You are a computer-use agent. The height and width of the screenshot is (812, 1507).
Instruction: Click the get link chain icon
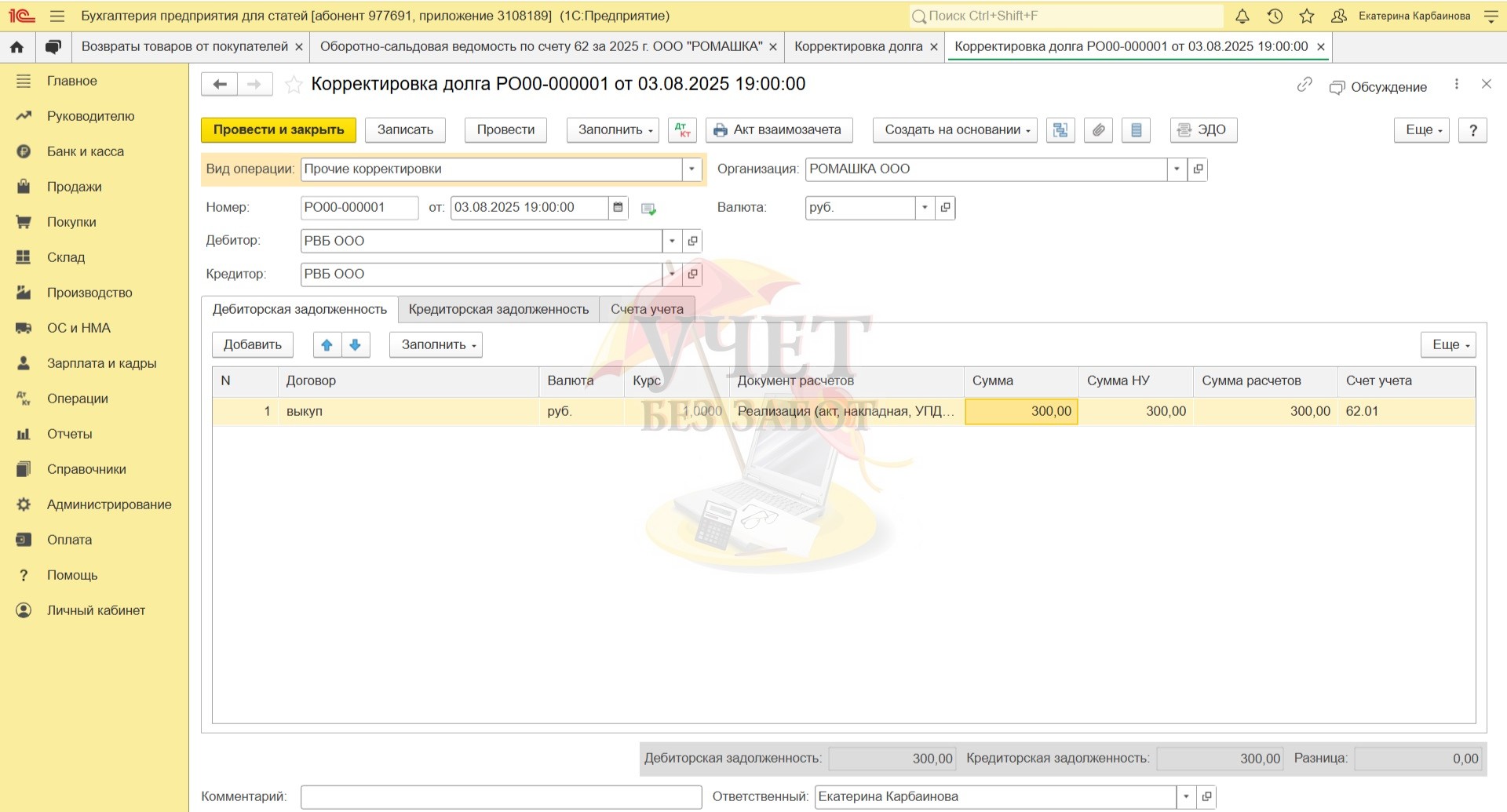pyautogui.click(x=1304, y=85)
